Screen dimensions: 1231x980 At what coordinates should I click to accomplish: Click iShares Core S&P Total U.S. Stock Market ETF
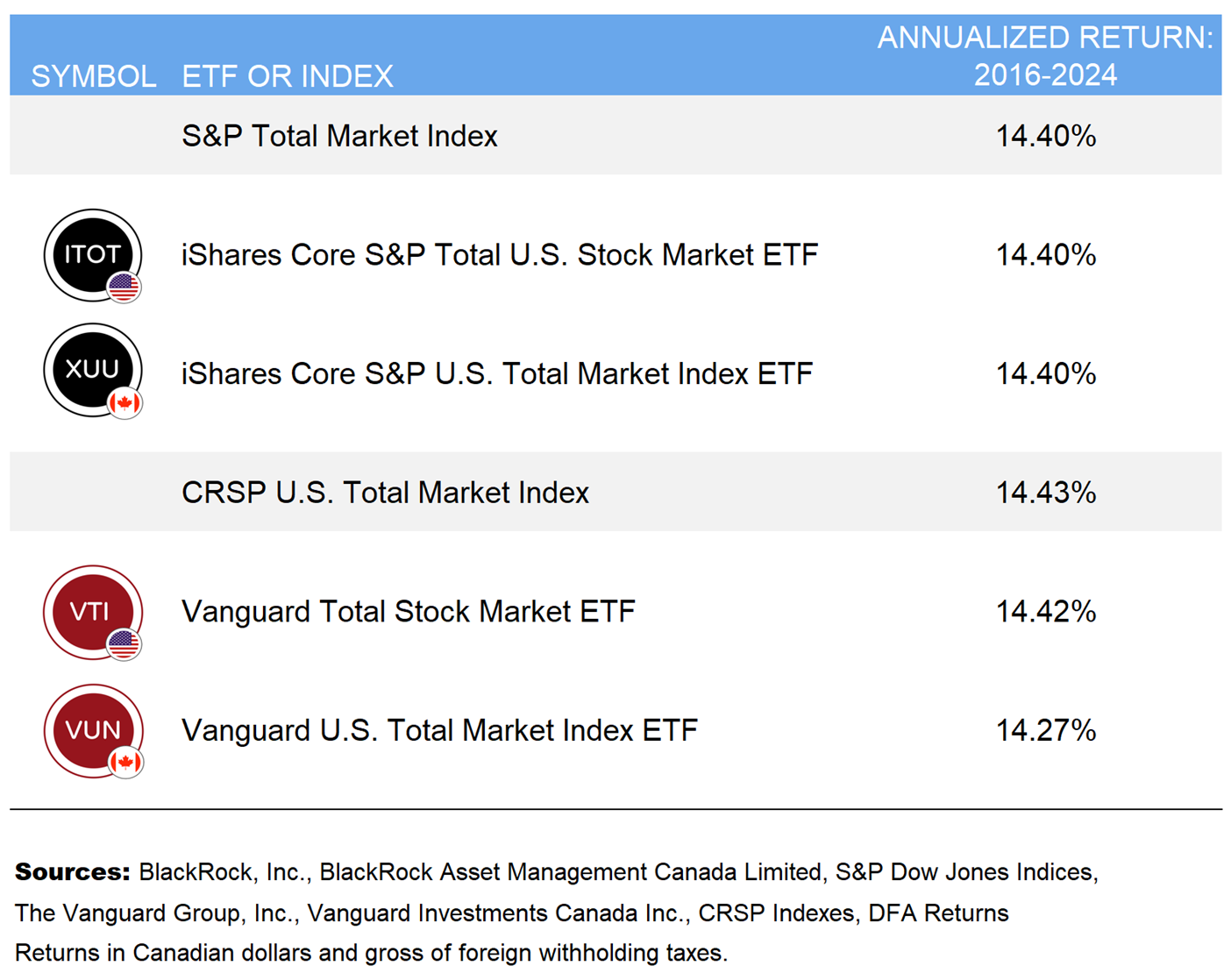(x=499, y=255)
